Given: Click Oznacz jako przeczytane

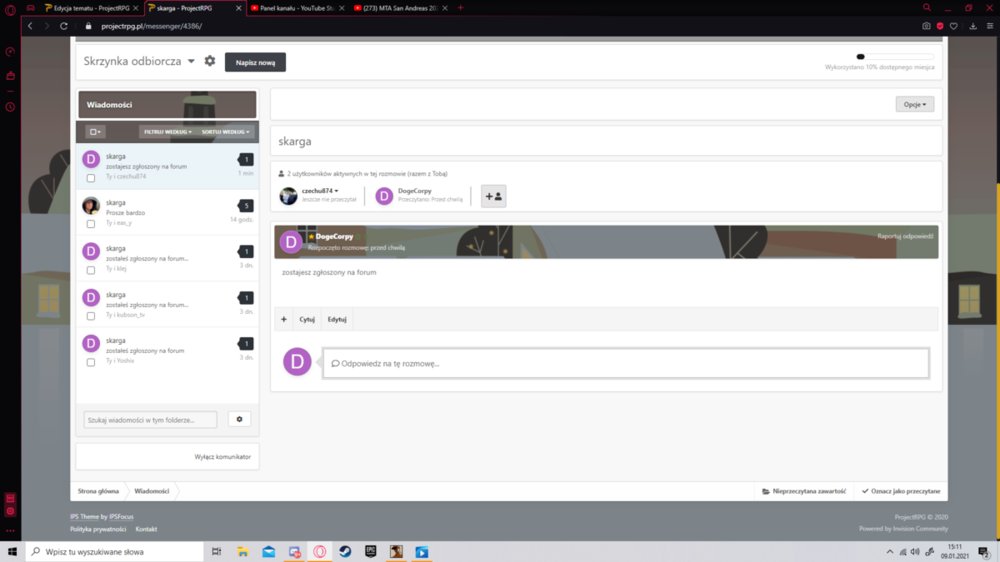Looking at the screenshot, I should click(901, 491).
